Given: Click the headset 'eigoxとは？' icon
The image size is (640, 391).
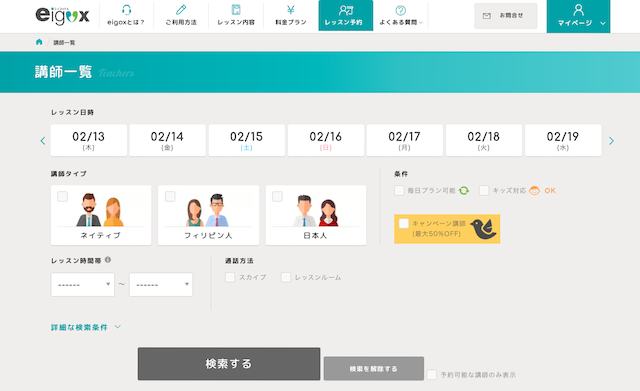Looking at the screenshot, I should coord(127,10).
